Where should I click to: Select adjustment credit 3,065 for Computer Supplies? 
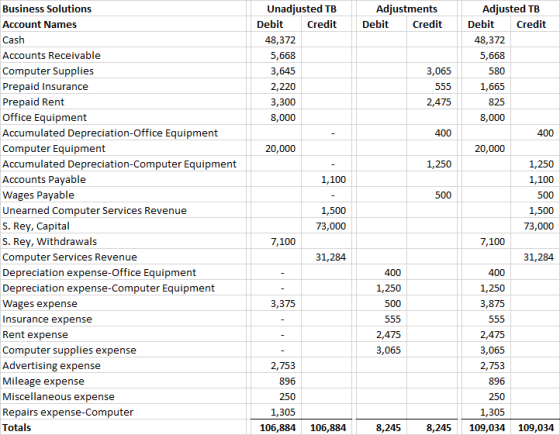point(439,71)
